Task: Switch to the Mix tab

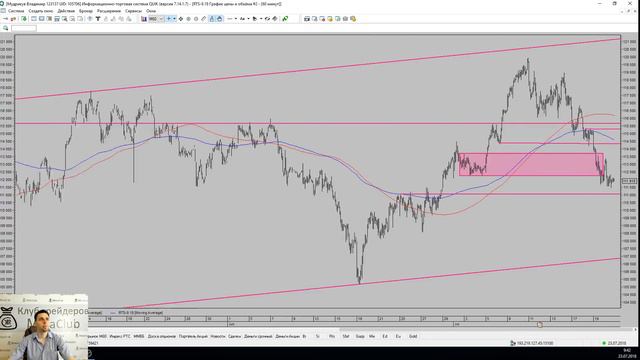Action: tap(372, 336)
